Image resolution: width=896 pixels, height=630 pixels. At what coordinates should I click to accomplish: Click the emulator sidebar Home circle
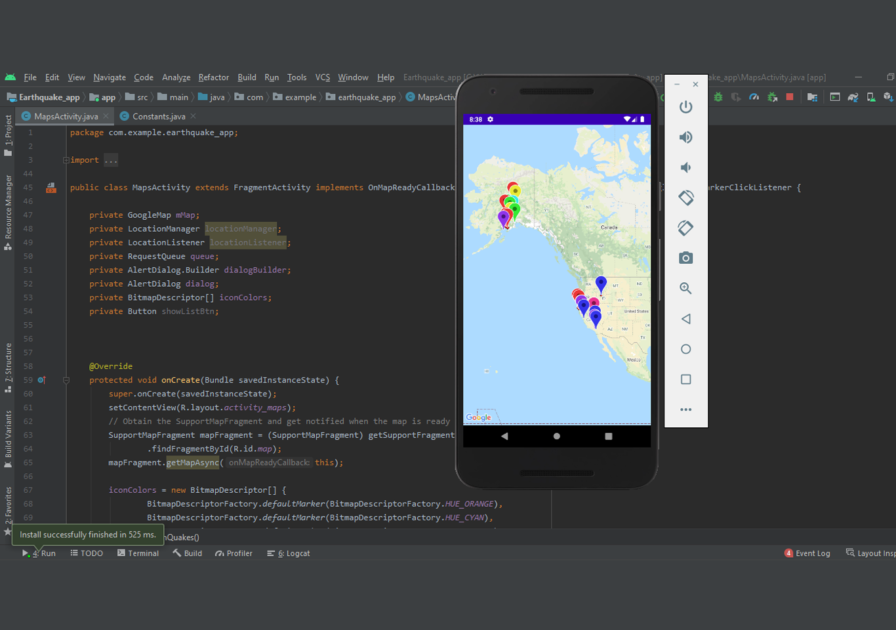click(x=686, y=349)
